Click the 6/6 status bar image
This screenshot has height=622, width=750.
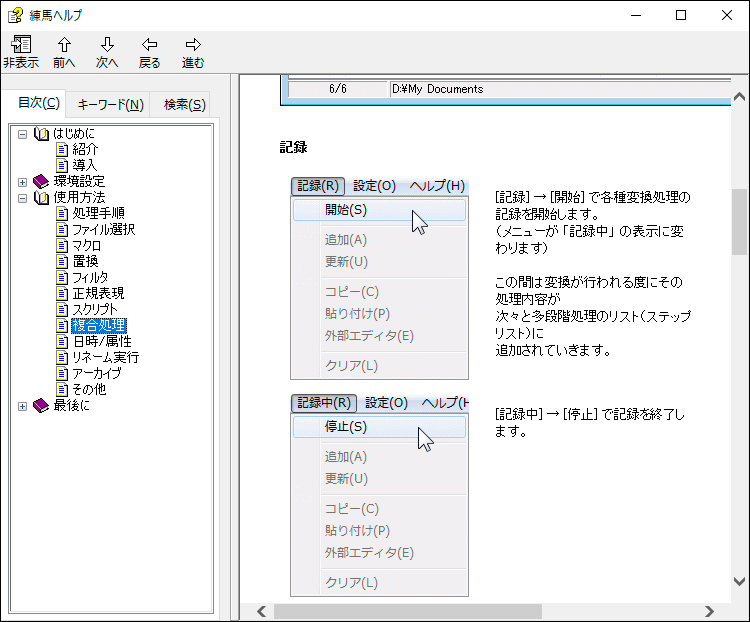click(x=506, y=90)
